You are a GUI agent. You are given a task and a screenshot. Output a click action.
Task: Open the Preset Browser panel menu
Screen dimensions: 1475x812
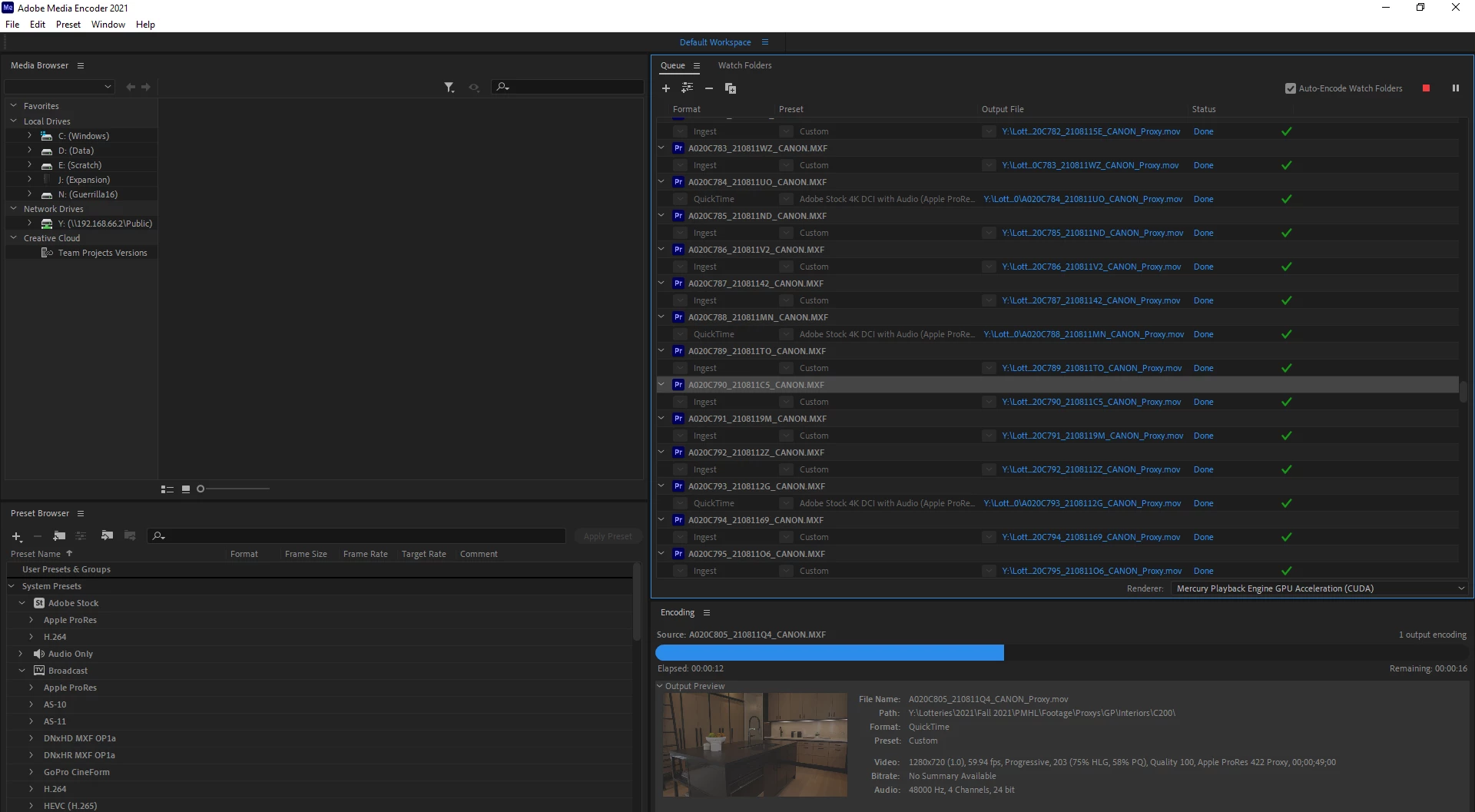pos(81,514)
